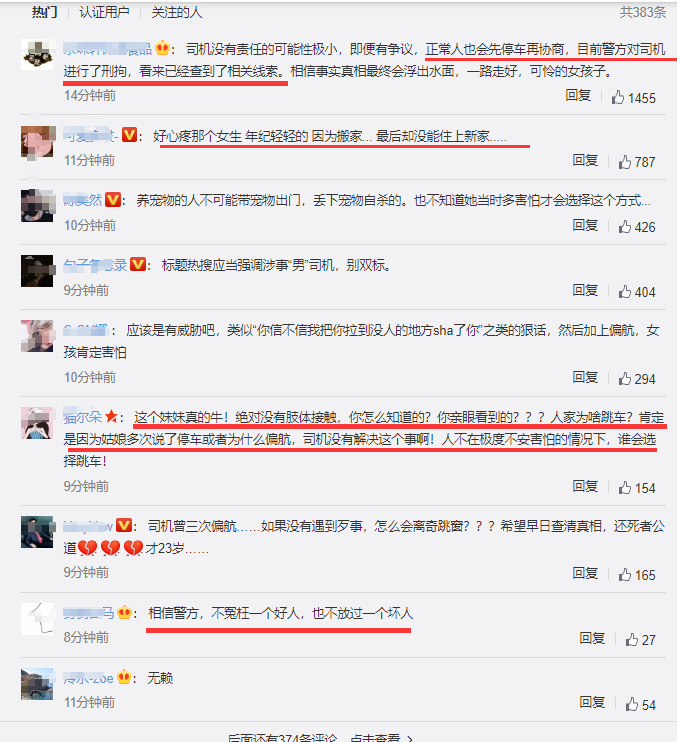The height and width of the screenshot is (742, 677).
Task: Like the comment with 1455 likes
Action: [x=617, y=97]
